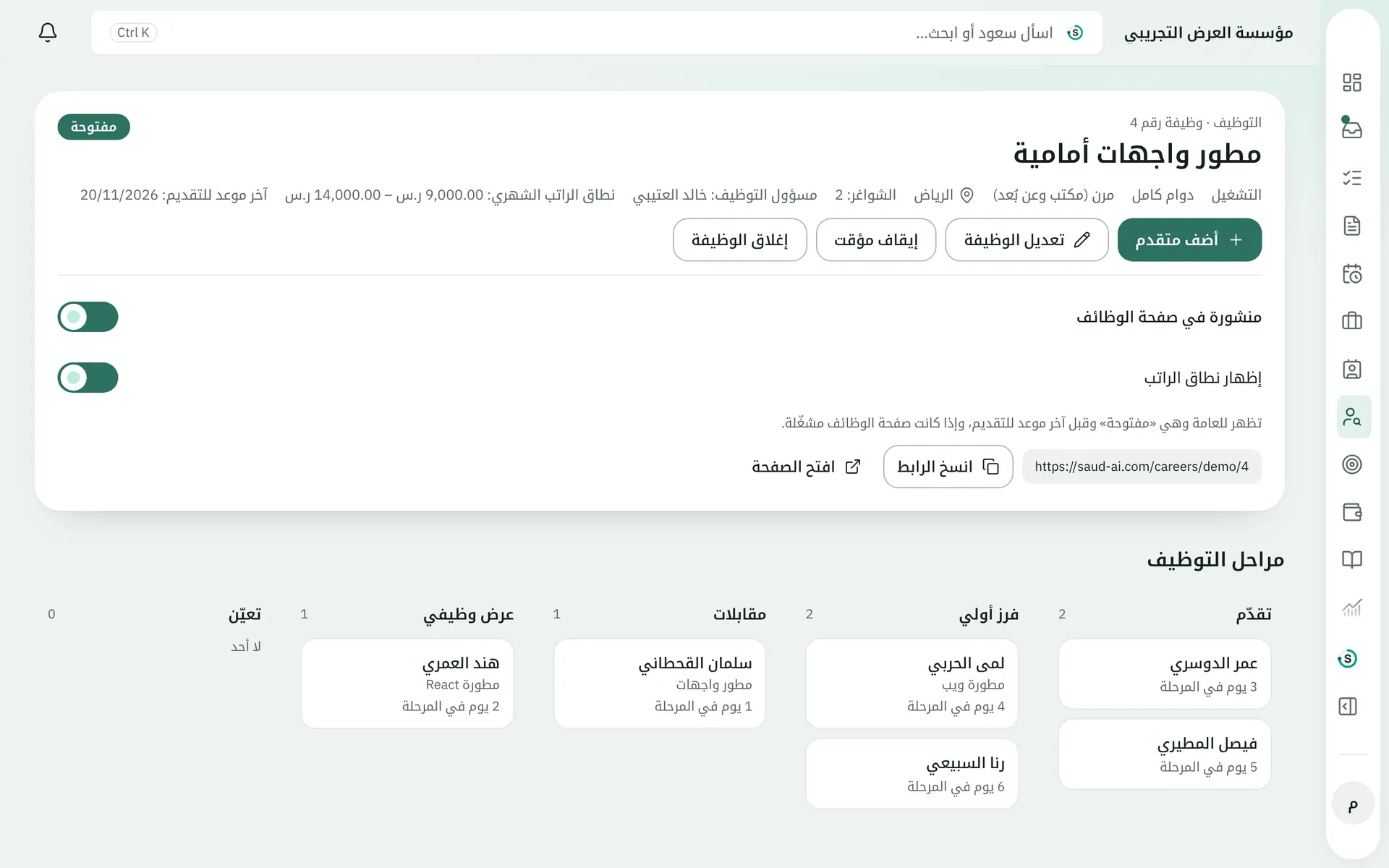Click the أضف متقدم button
Image resolution: width=1389 pixels, height=868 pixels.
point(1189,239)
